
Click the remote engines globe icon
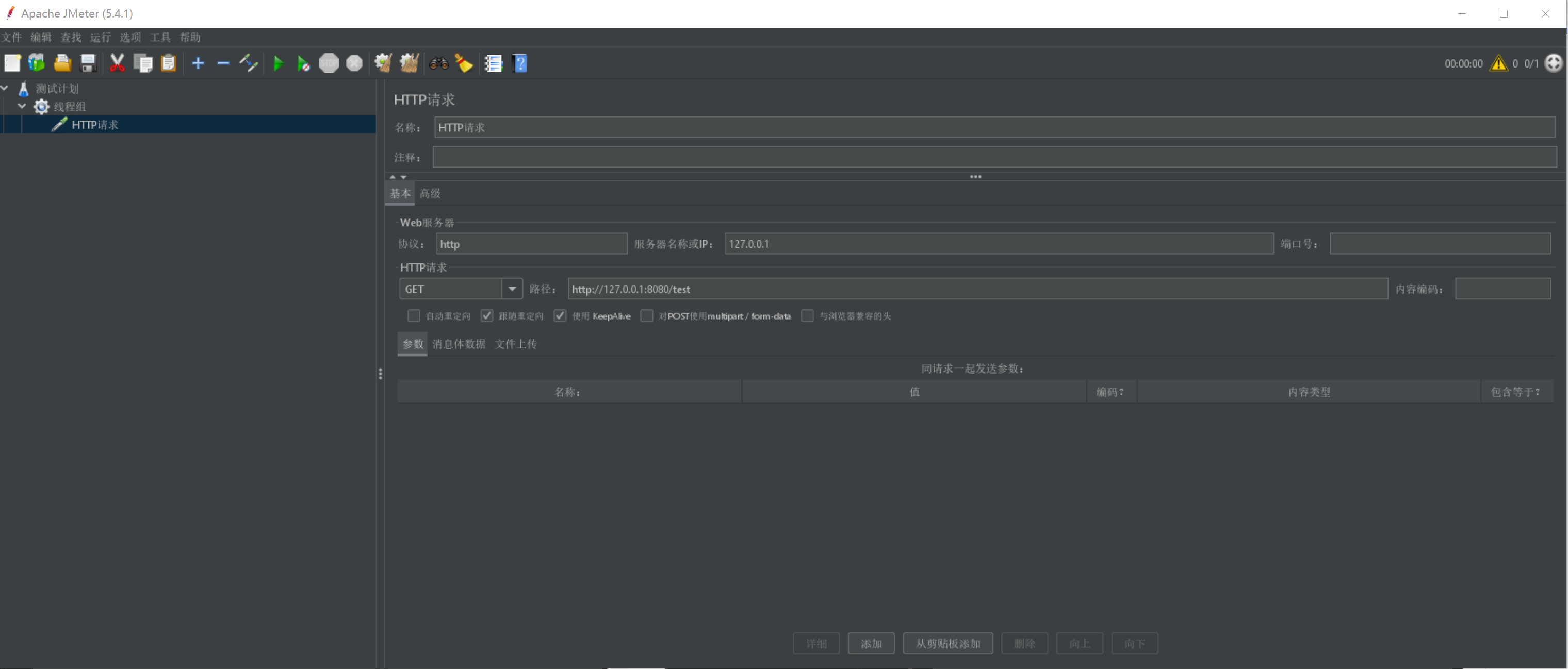(1554, 63)
